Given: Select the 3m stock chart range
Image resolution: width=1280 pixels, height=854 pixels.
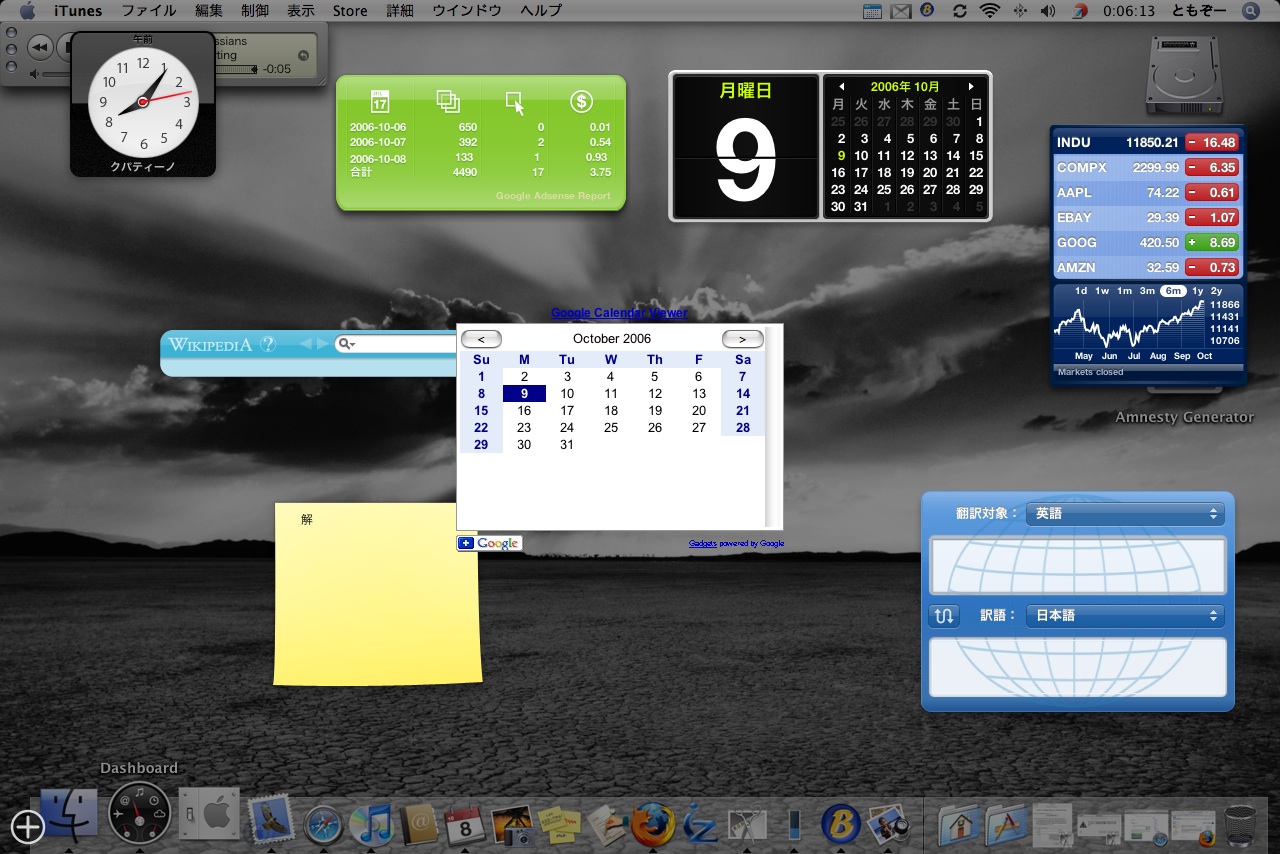Looking at the screenshot, I should [x=1147, y=291].
